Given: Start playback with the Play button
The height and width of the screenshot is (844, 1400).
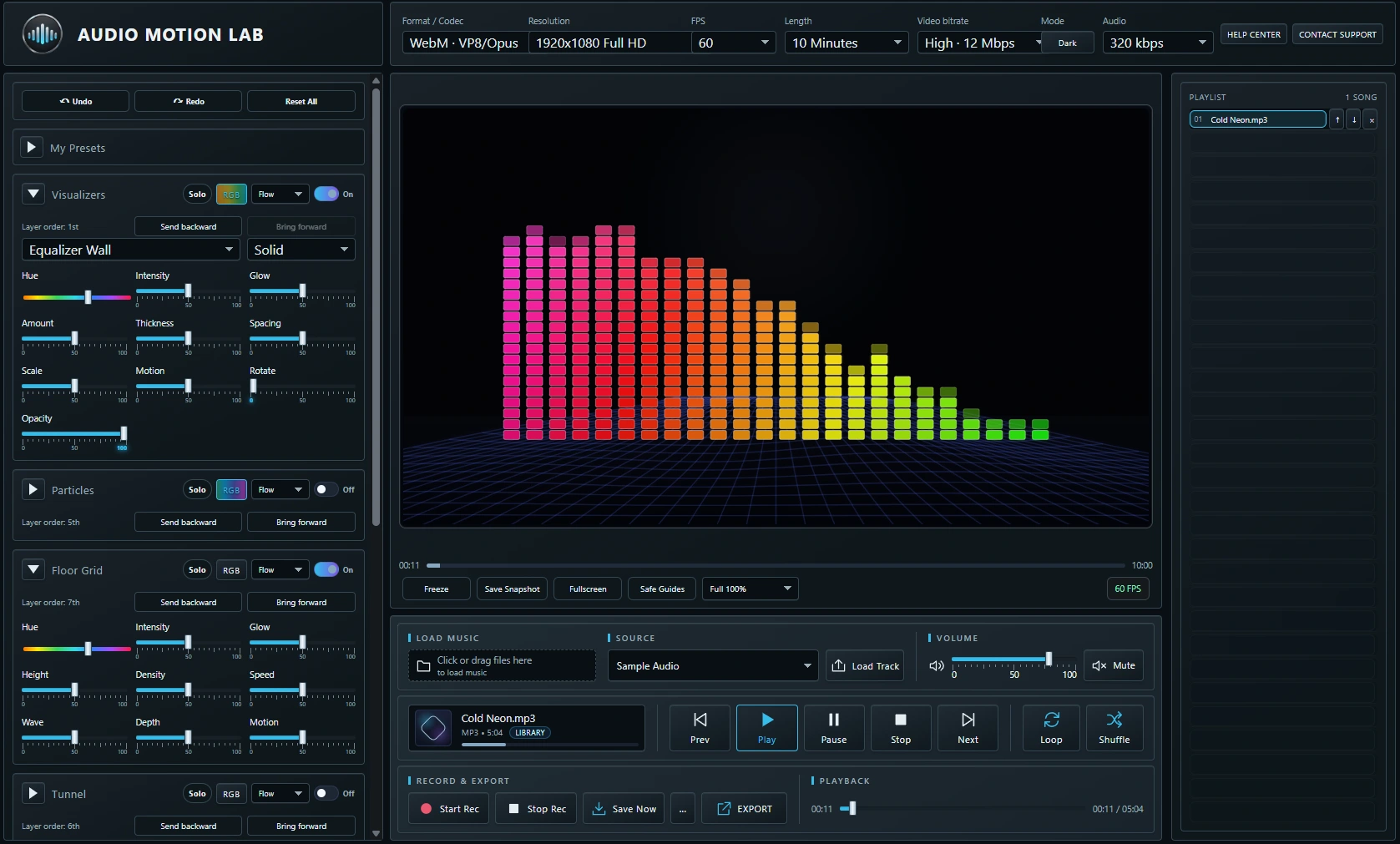Looking at the screenshot, I should coord(766,728).
